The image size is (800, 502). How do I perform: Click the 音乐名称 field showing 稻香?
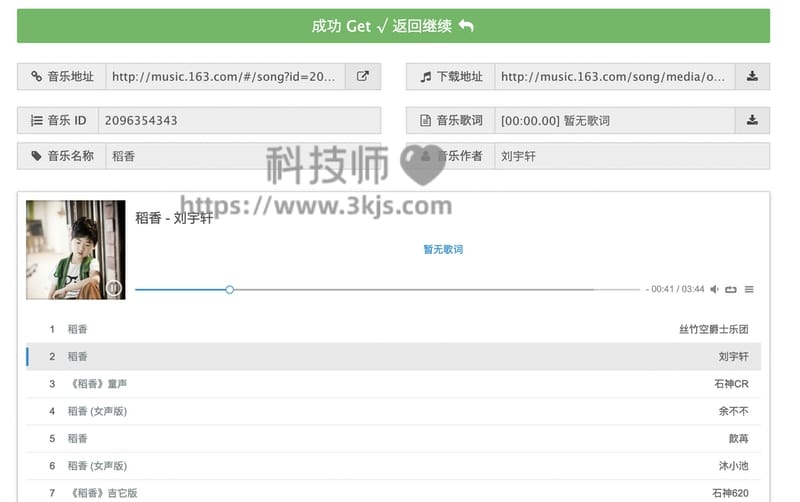(x=243, y=156)
